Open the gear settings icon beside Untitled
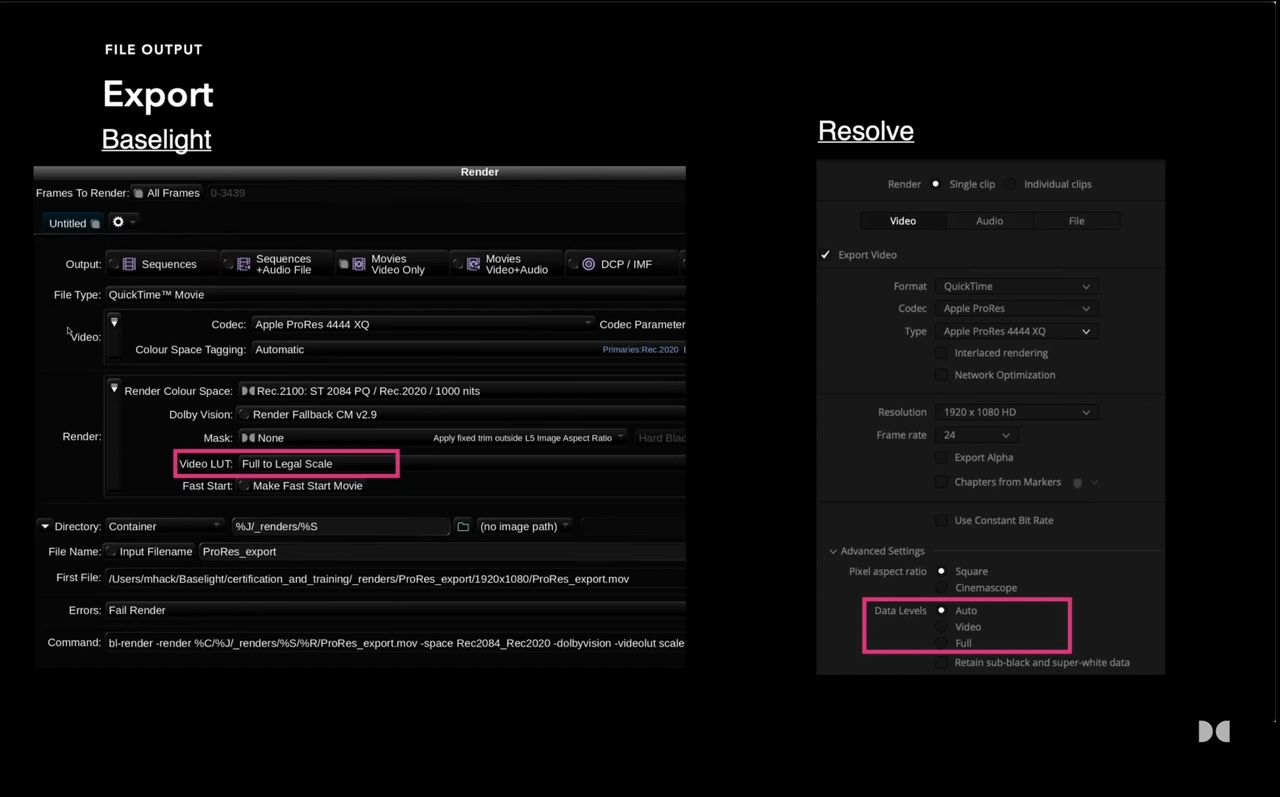The height and width of the screenshot is (797, 1280). [118, 222]
